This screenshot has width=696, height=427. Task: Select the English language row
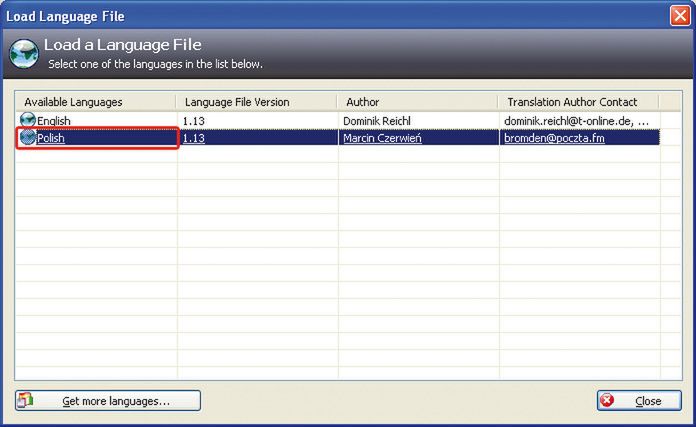(x=338, y=120)
